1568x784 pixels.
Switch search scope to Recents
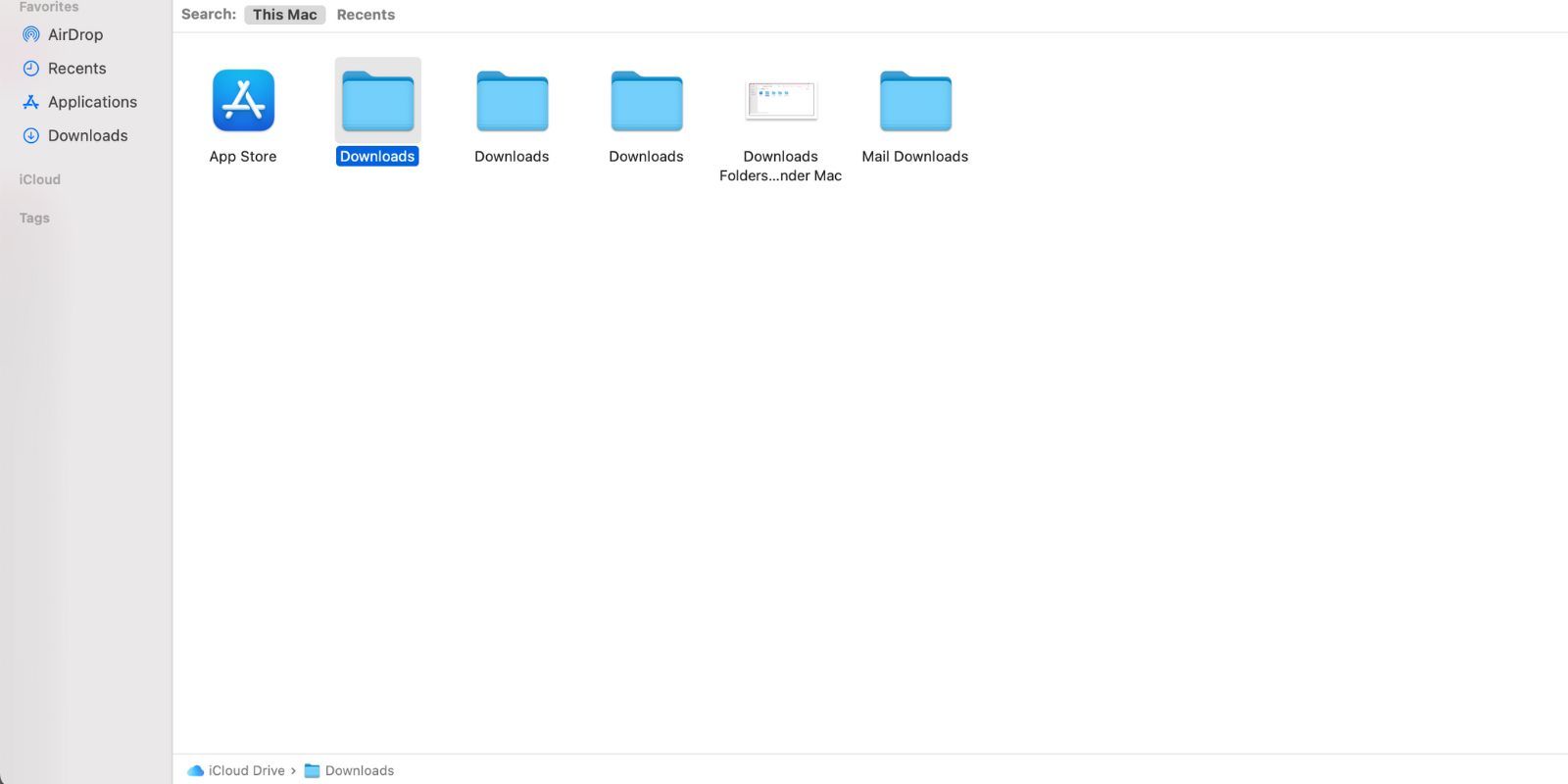[366, 15]
